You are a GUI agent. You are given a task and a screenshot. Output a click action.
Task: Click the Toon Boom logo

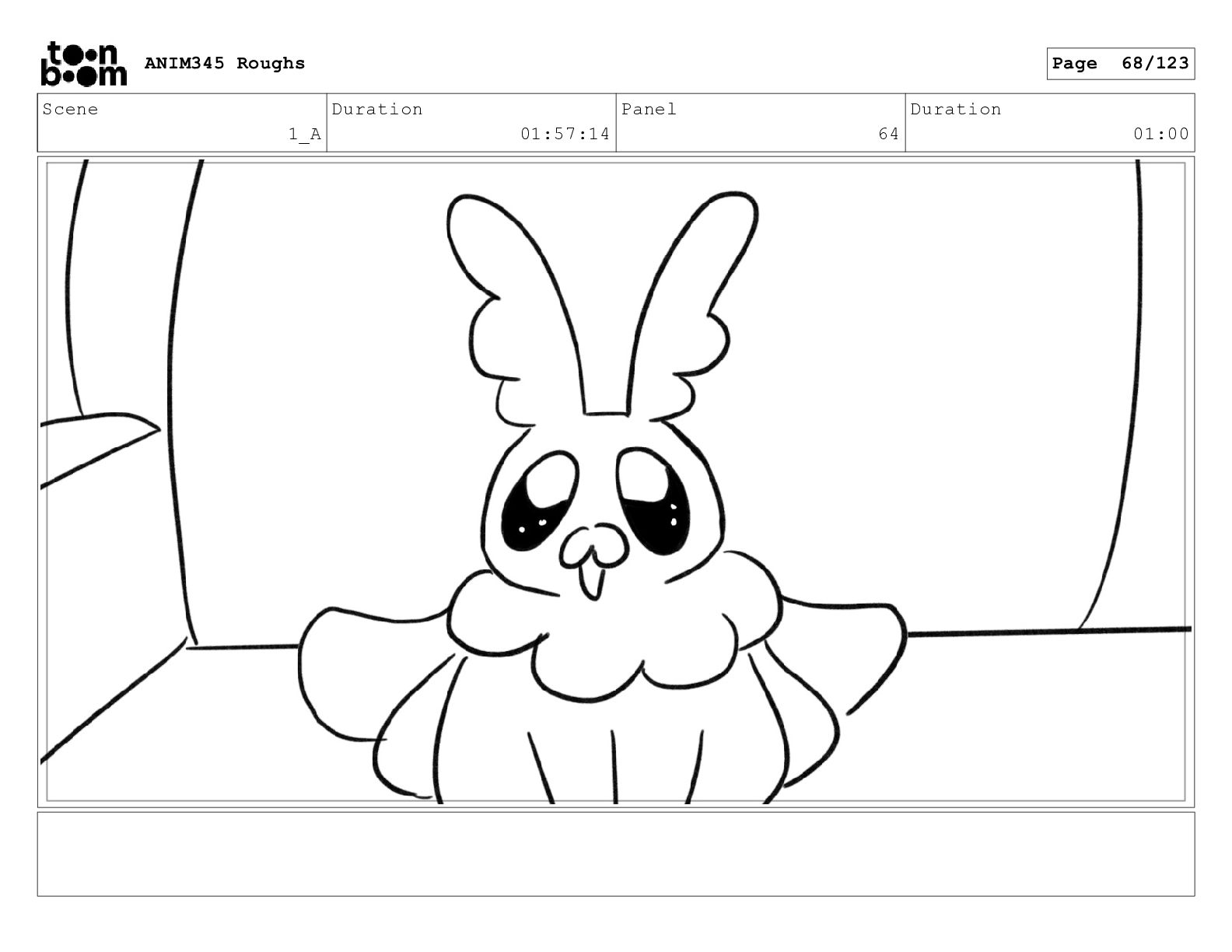click(x=83, y=64)
